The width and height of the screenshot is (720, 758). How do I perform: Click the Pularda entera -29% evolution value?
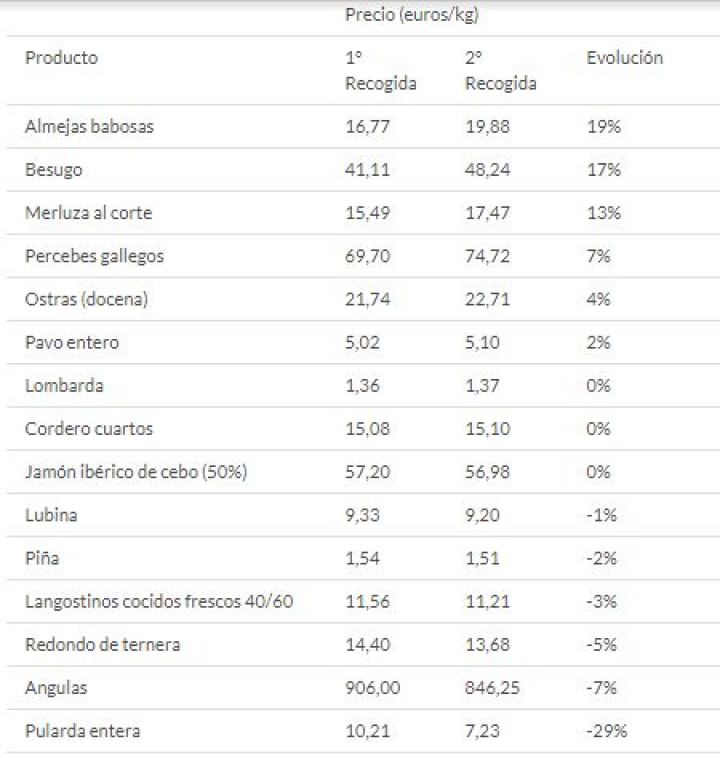pos(606,731)
